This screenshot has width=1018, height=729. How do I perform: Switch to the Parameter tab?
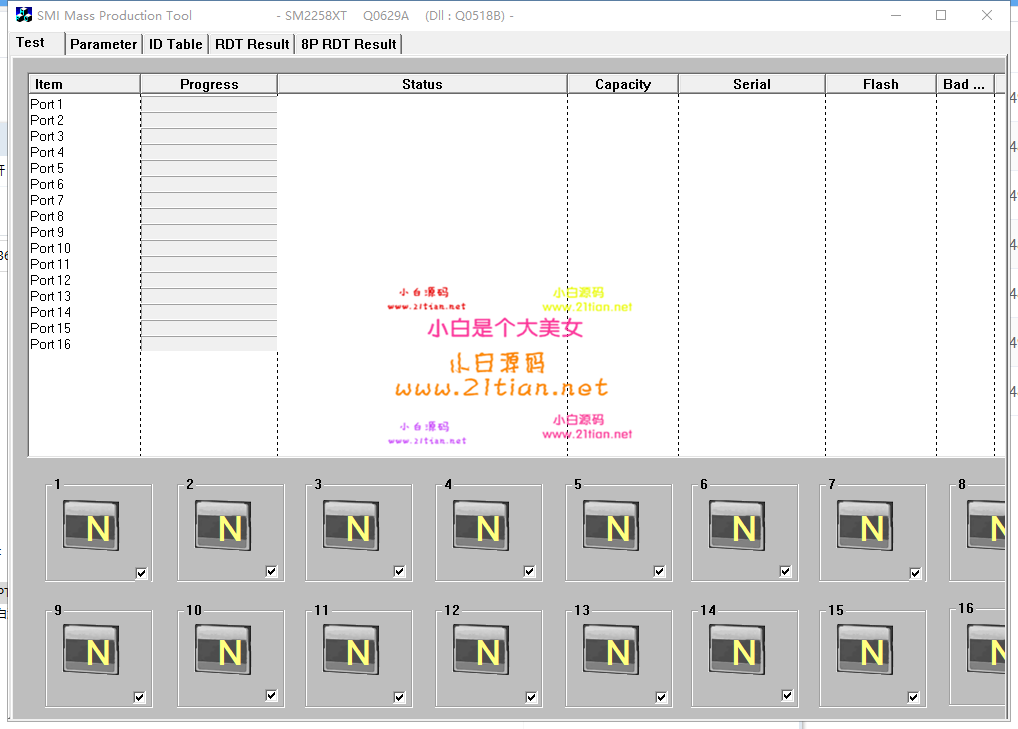coord(103,44)
